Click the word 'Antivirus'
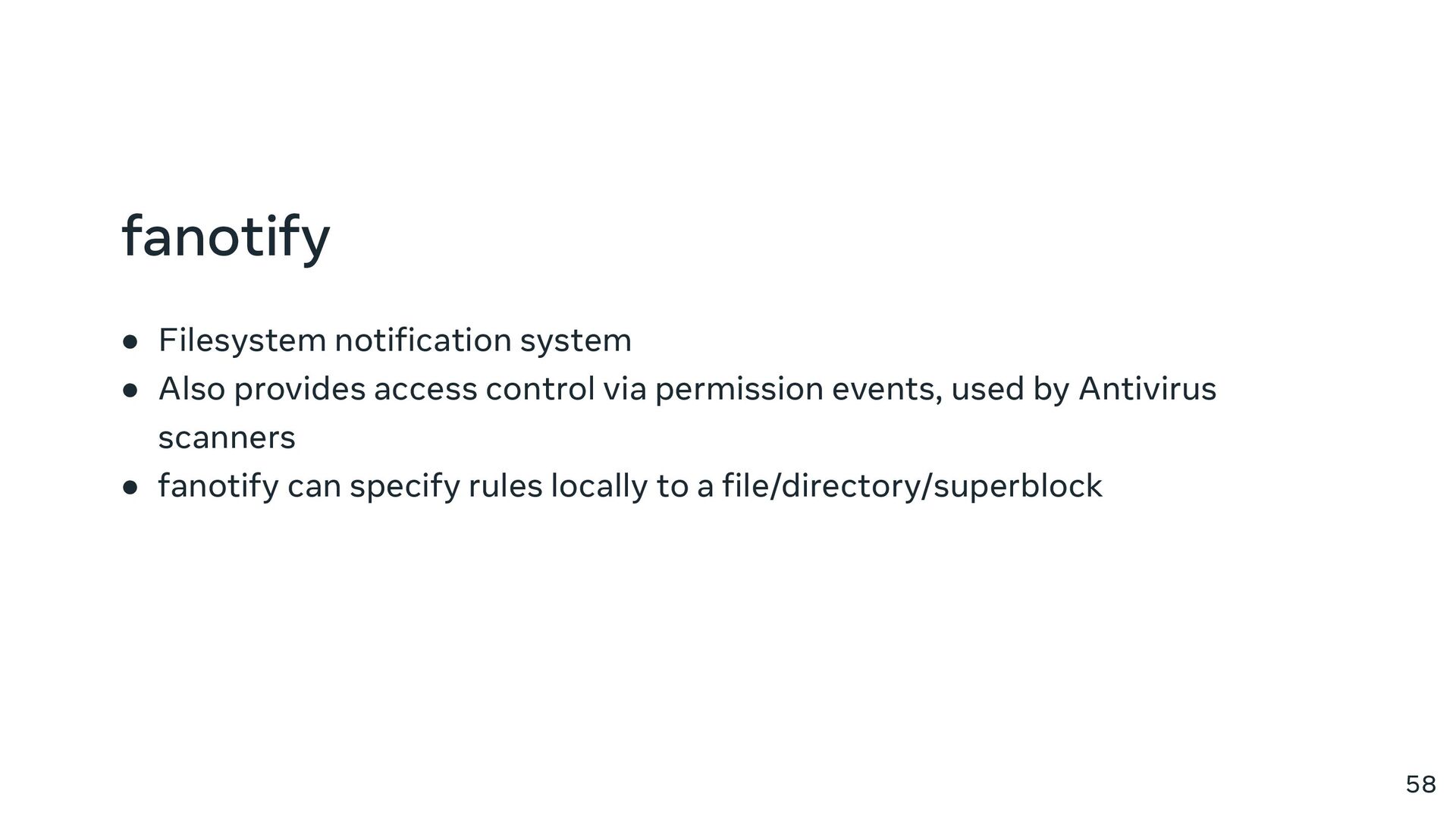Screen dimensions: 1456x819 1147,389
